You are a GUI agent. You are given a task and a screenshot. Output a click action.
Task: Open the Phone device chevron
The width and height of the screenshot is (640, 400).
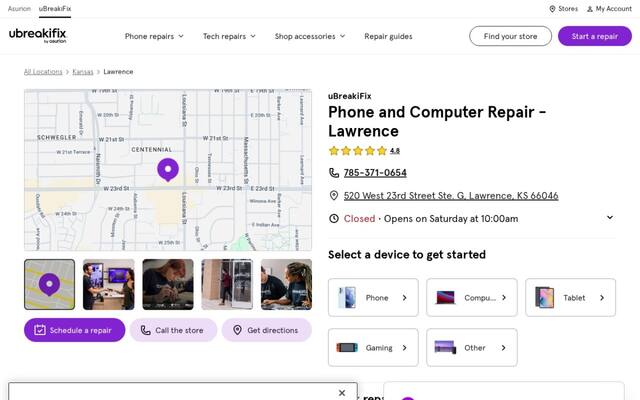pyautogui.click(x=404, y=298)
